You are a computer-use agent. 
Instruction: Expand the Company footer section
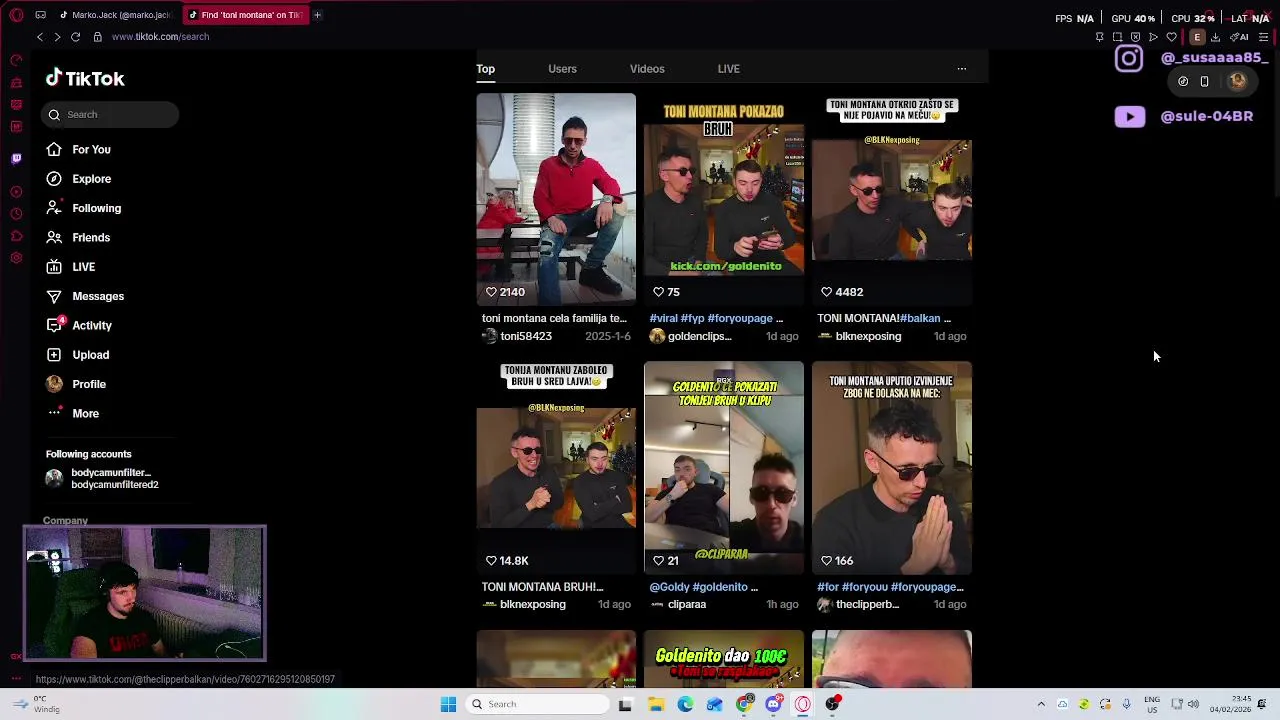65,521
